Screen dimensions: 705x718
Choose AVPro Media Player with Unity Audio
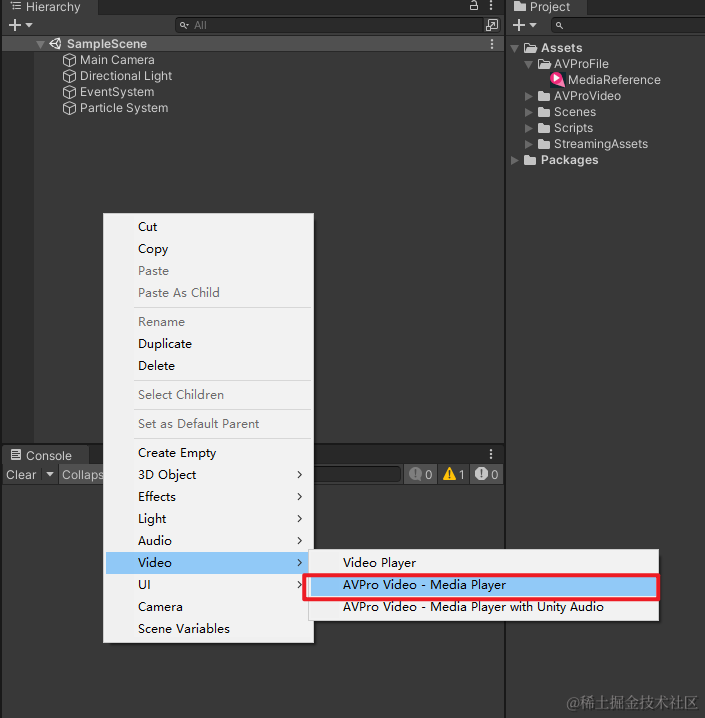(484, 607)
